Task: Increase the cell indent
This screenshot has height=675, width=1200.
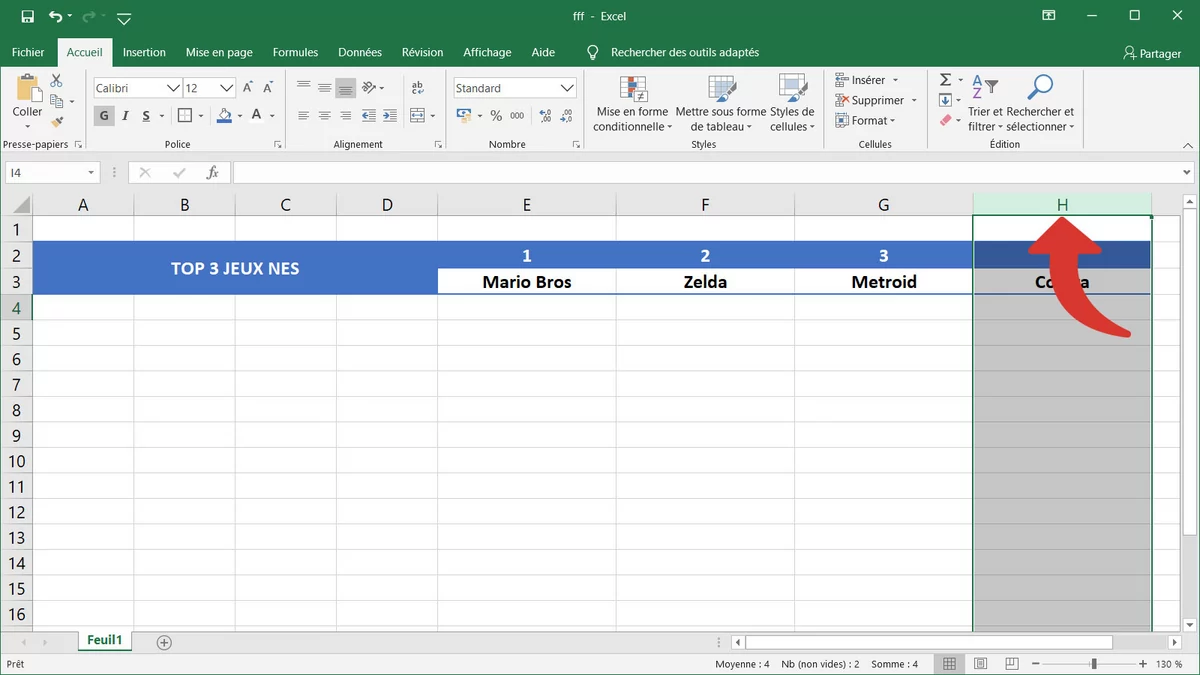Action: pos(390,116)
